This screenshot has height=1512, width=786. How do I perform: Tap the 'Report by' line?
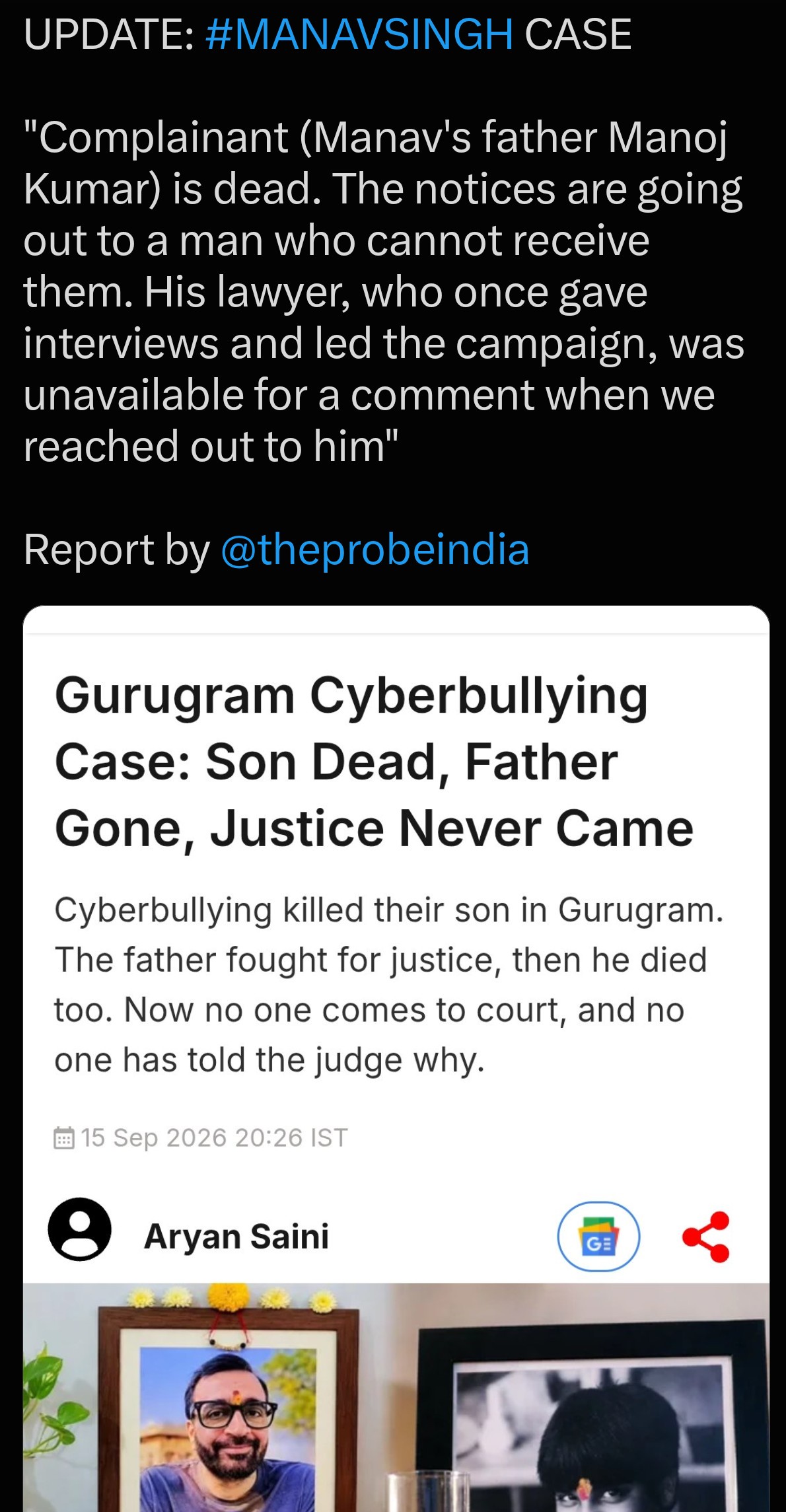pos(276,550)
